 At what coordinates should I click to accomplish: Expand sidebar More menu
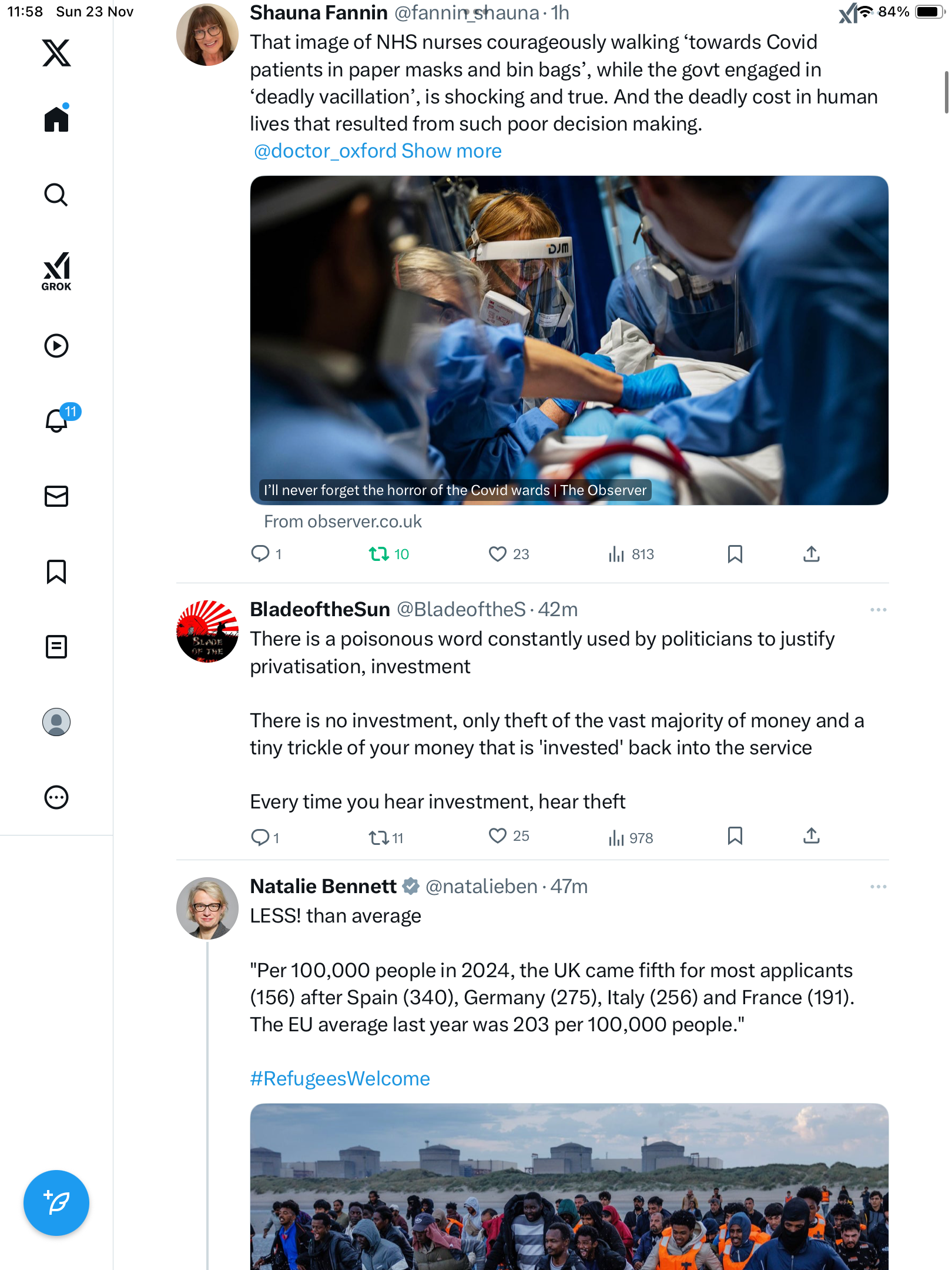[56, 797]
